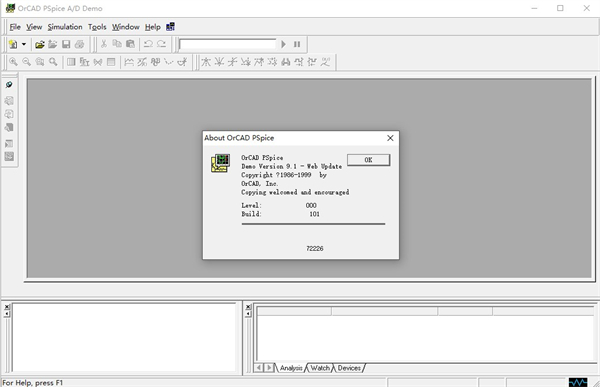The height and width of the screenshot is (387, 600).
Task: Click the Zoom Out magnifier icon
Action: pos(26,62)
